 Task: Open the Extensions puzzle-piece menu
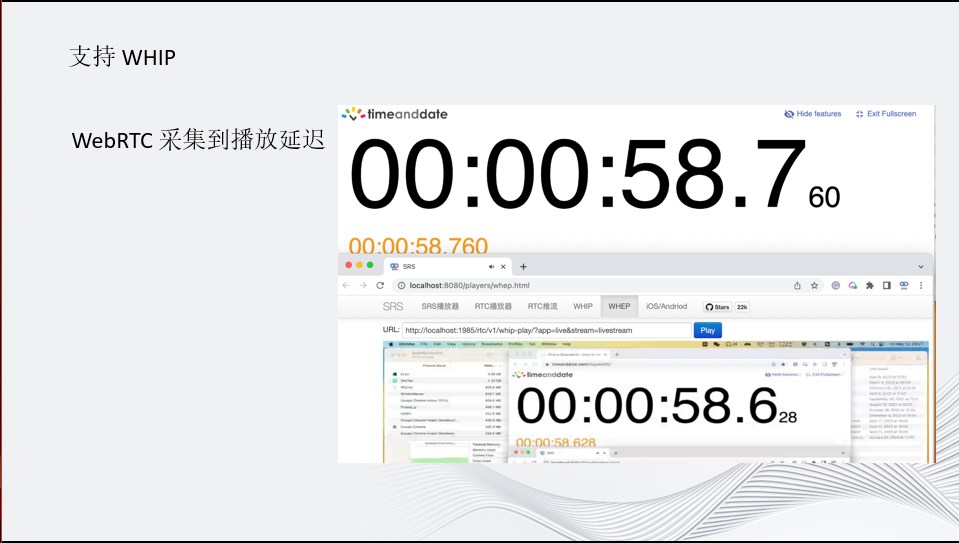pos(870,286)
